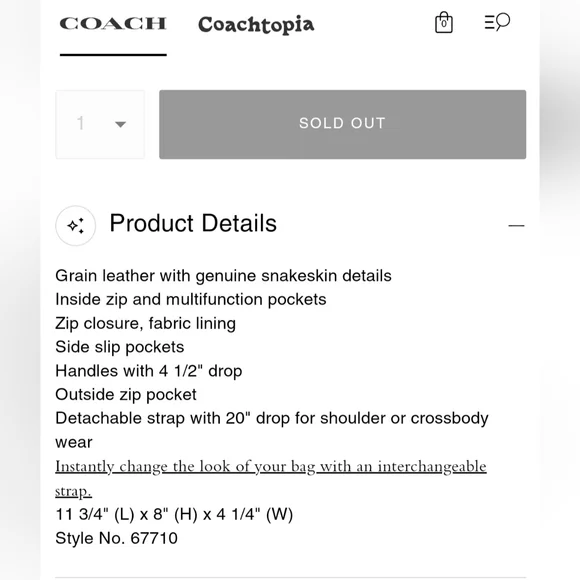Click the detachable strap 20" drop line

(x=272, y=430)
